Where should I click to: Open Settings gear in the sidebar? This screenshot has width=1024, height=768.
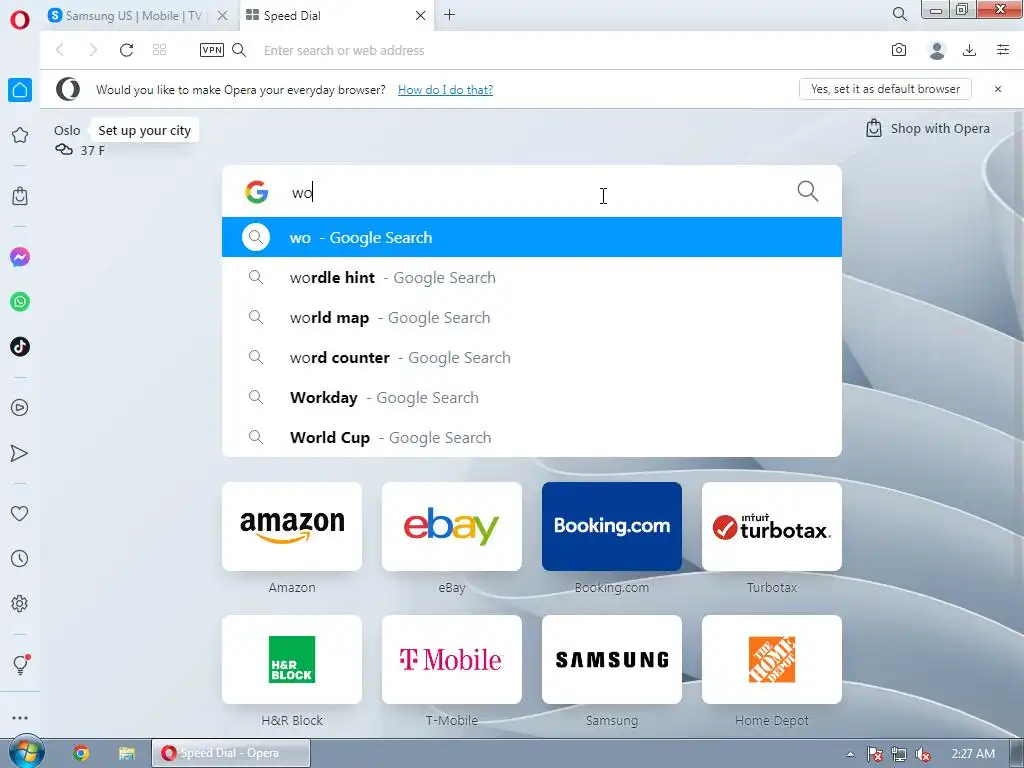[20, 603]
